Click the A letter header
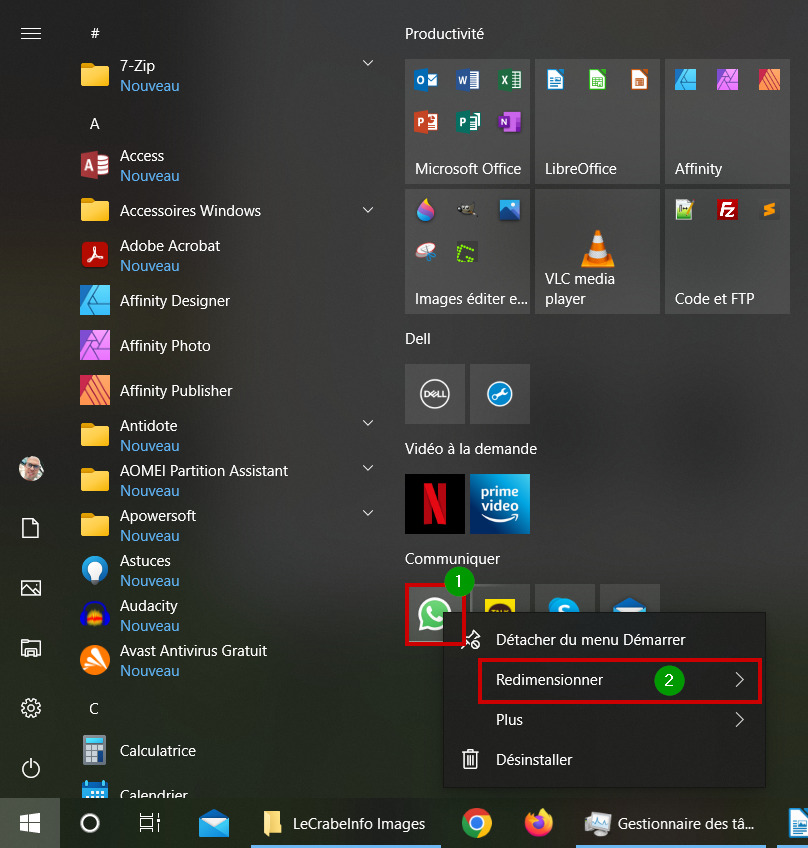 coord(95,124)
